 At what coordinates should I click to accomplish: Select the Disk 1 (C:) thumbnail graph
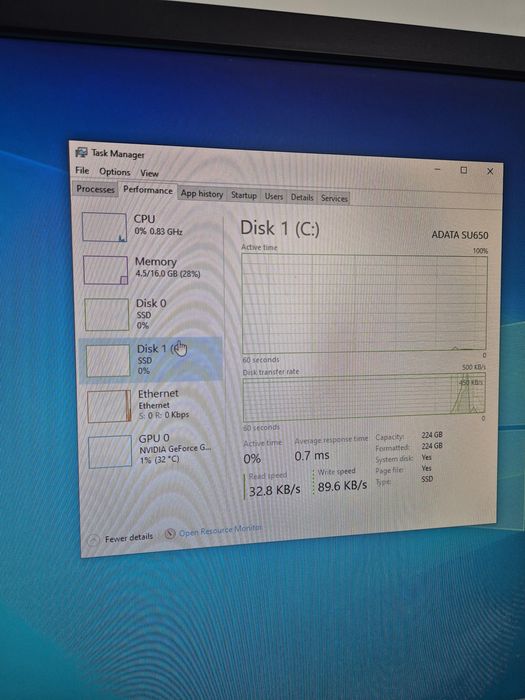tap(108, 360)
